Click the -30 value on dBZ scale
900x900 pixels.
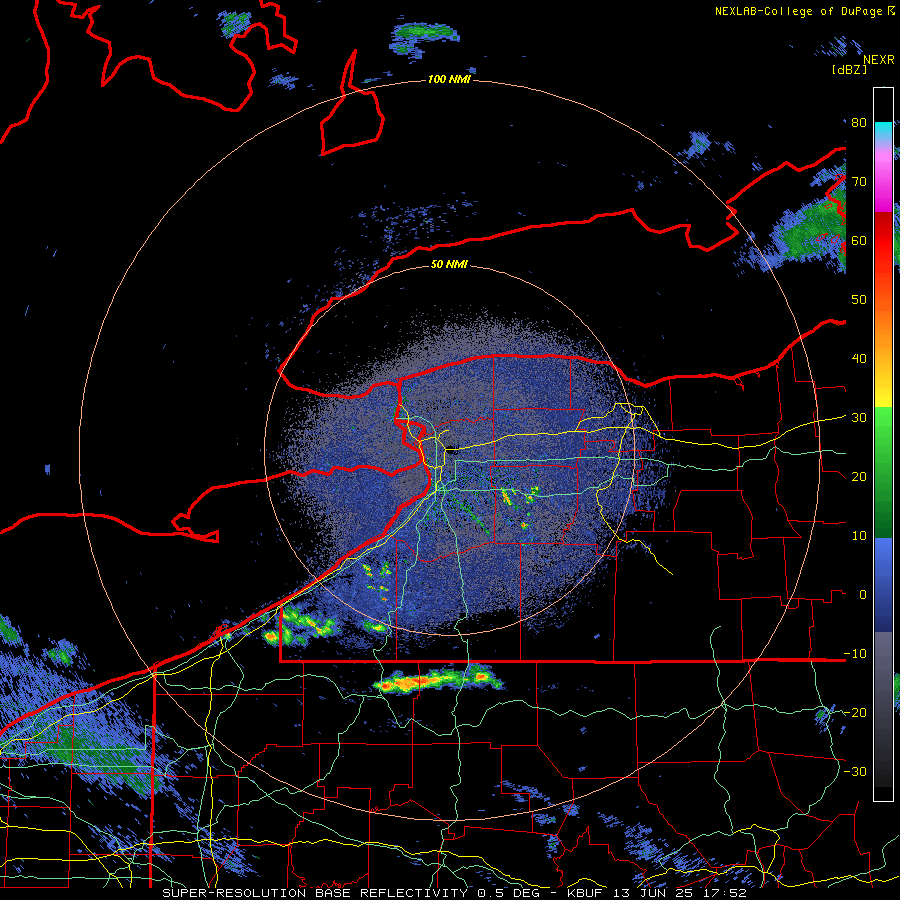(855, 772)
